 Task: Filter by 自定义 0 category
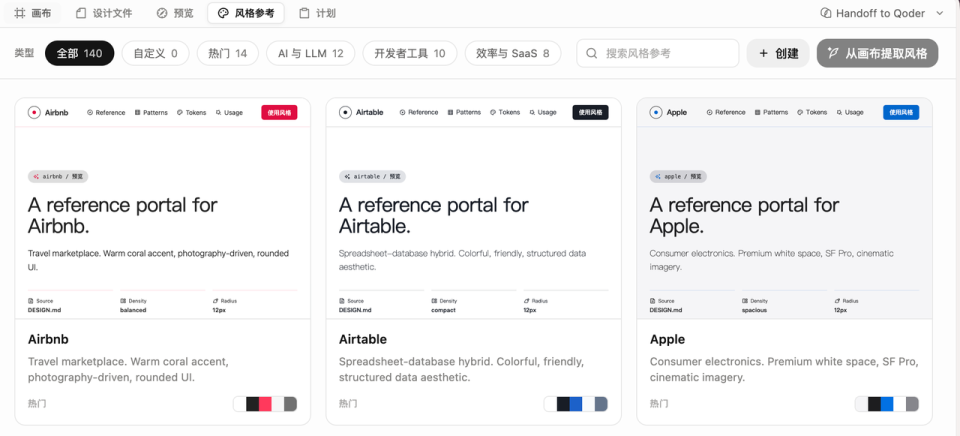click(x=156, y=53)
